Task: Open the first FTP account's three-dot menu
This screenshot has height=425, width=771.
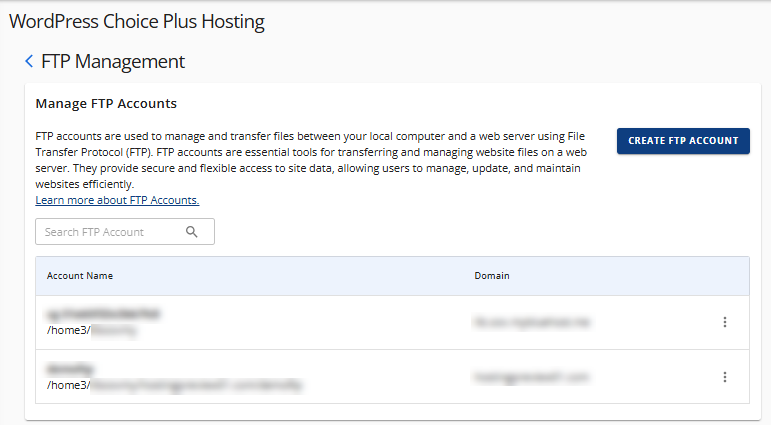Action: click(725, 322)
